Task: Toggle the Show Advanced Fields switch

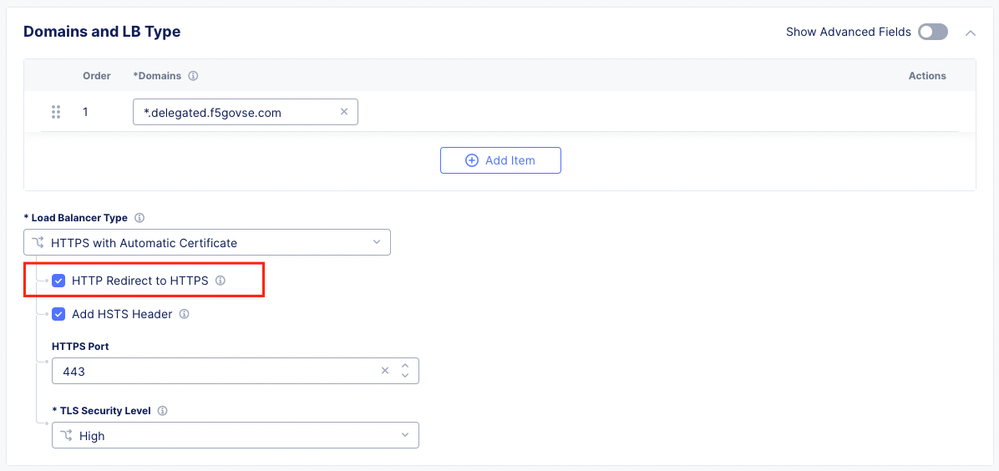Action: coord(933,32)
